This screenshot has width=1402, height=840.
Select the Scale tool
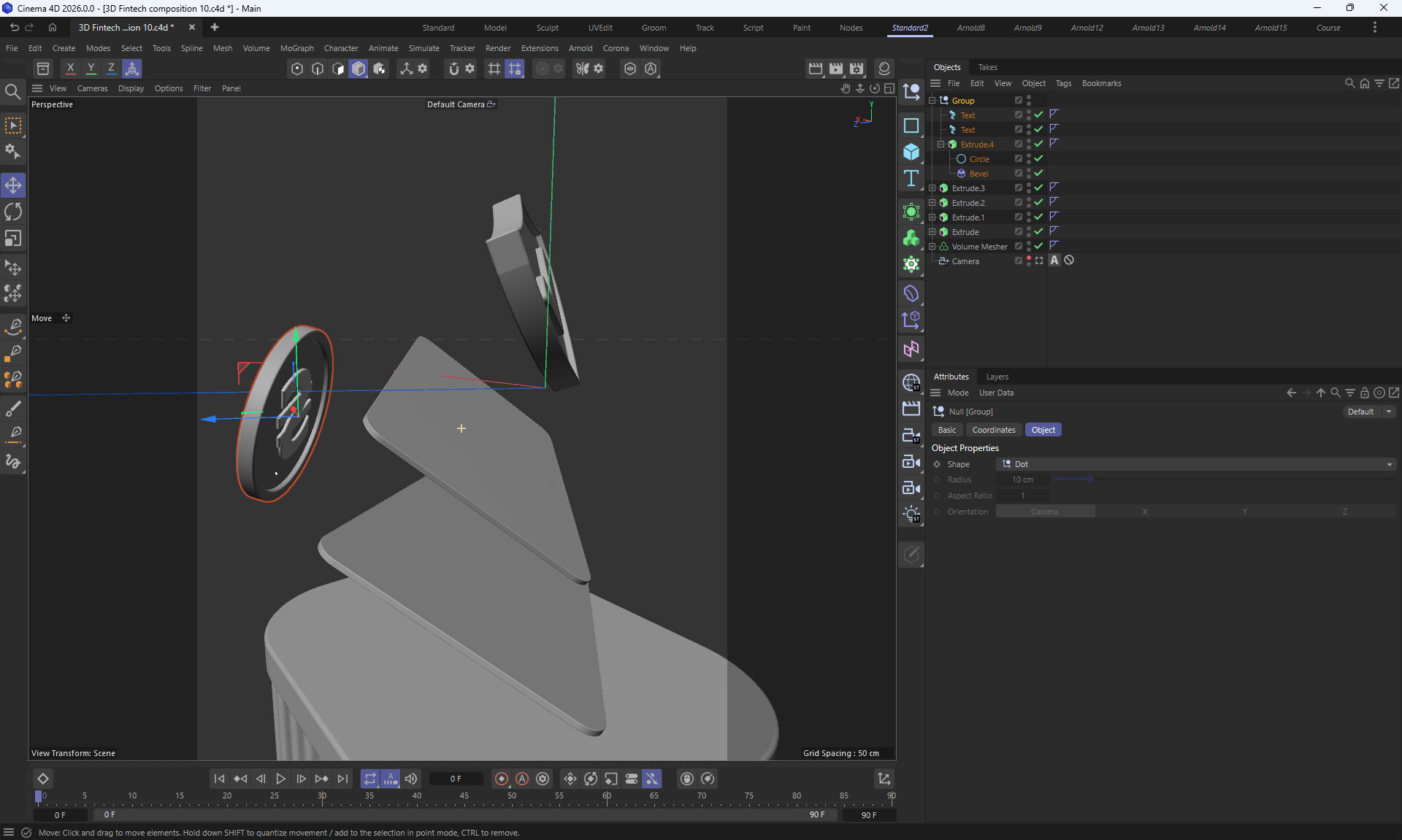13,239
